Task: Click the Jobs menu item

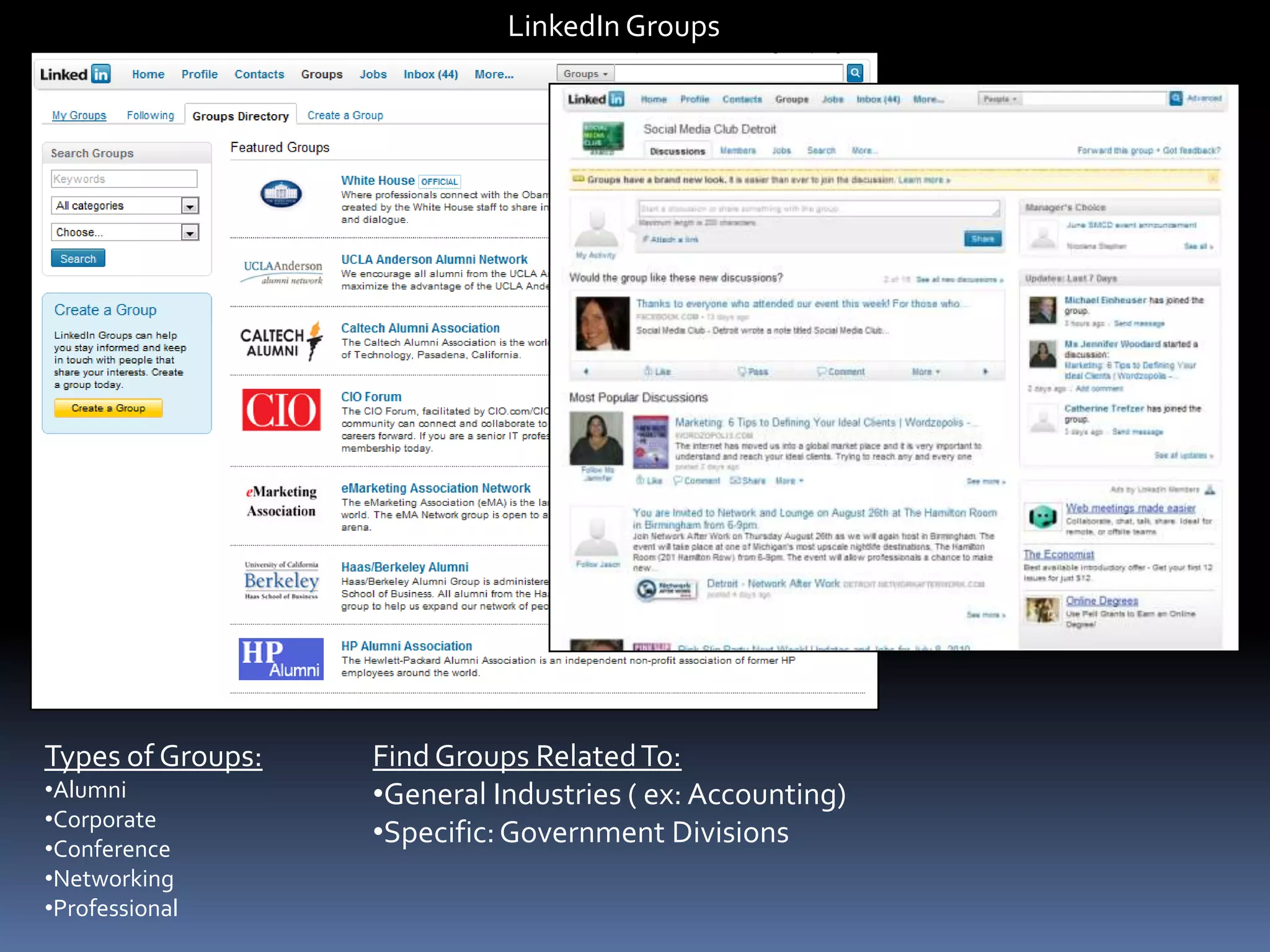Action: click(x=373, y=74)
